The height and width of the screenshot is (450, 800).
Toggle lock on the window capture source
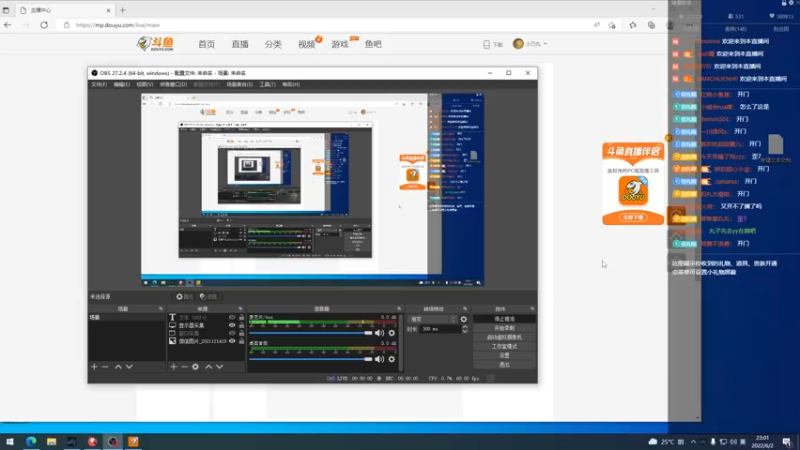(241, 333)
